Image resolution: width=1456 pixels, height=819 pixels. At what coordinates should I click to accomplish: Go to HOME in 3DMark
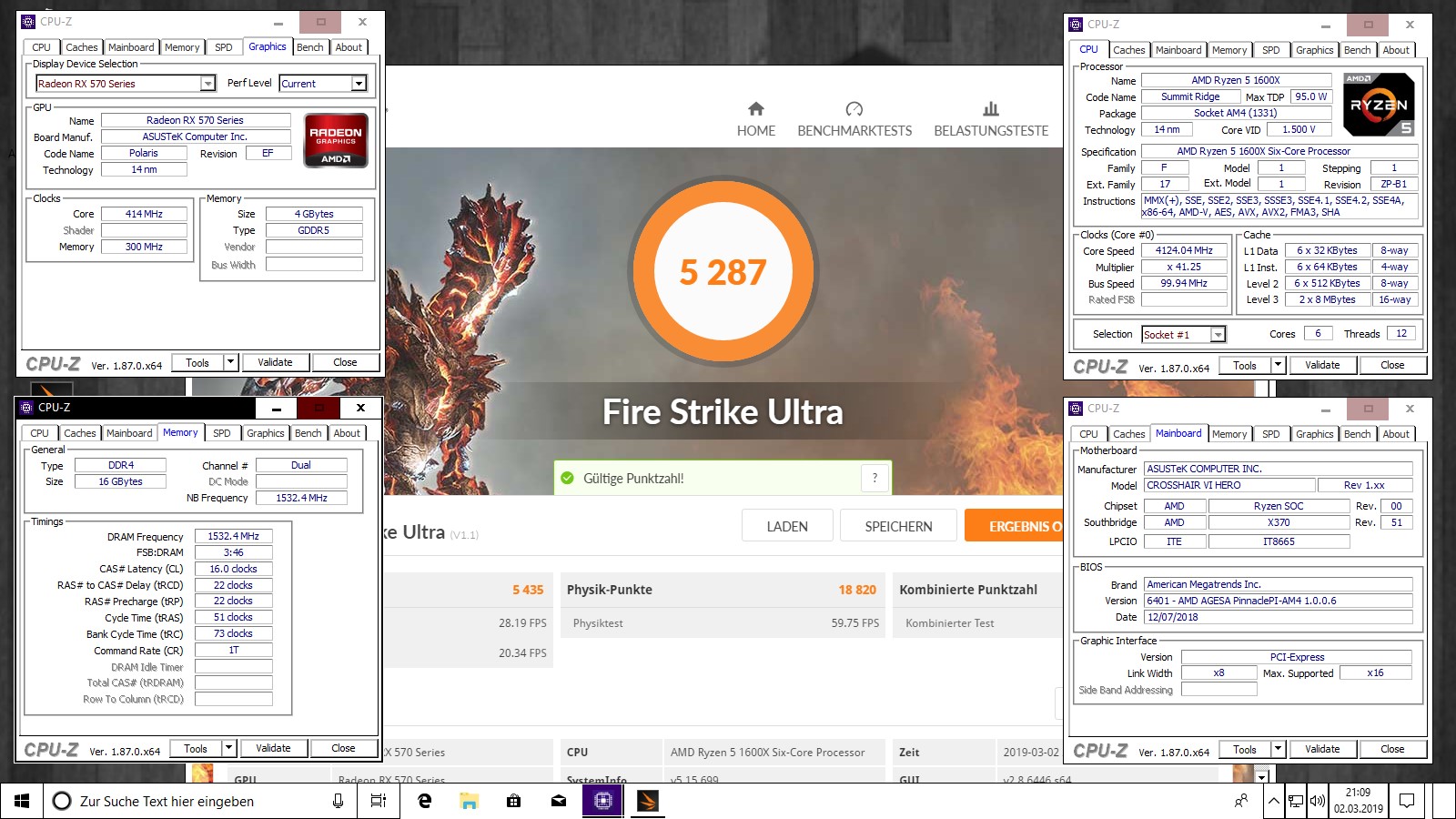tap(755, 119)
